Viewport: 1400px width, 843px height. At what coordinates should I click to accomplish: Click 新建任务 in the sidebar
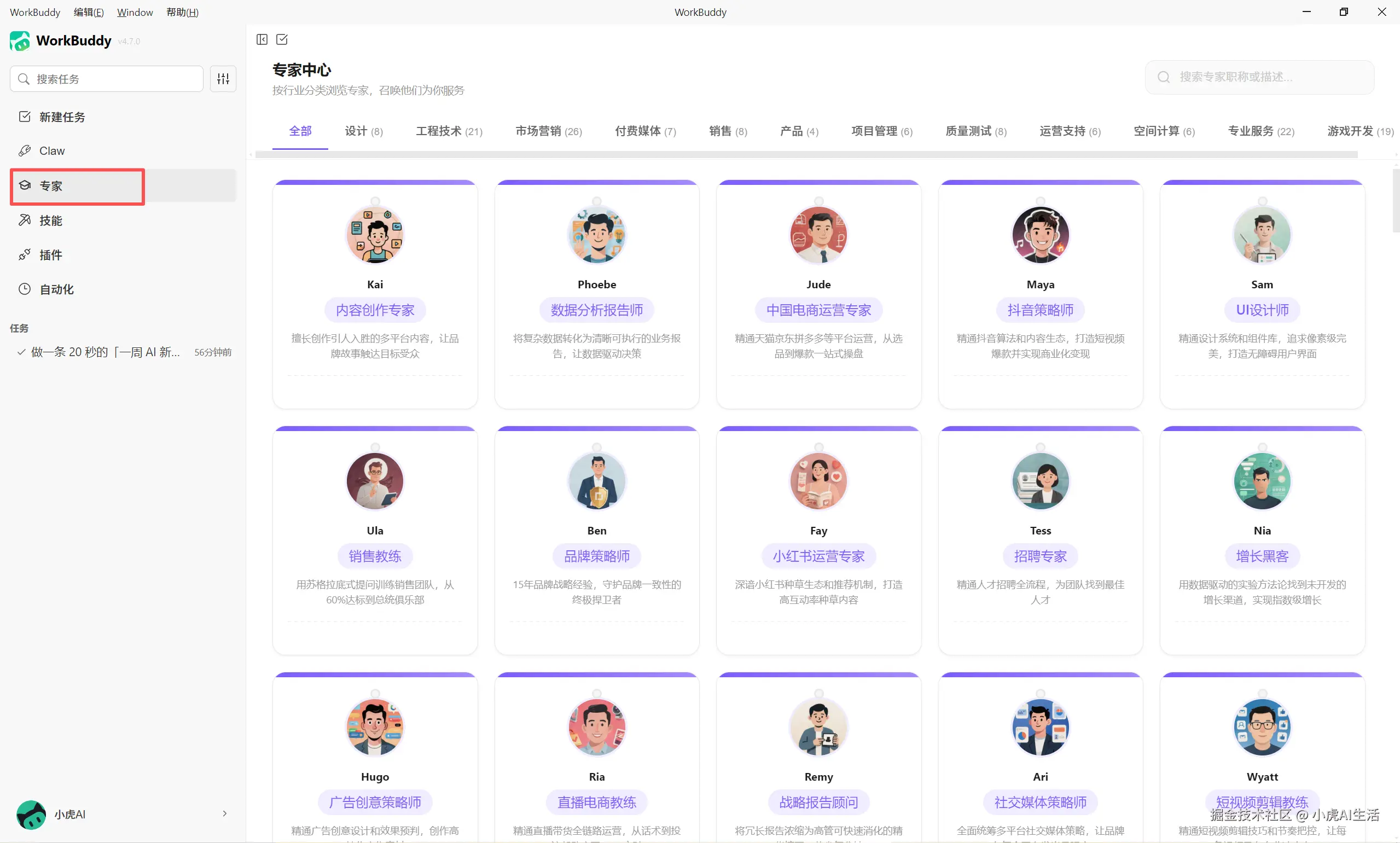62,117
